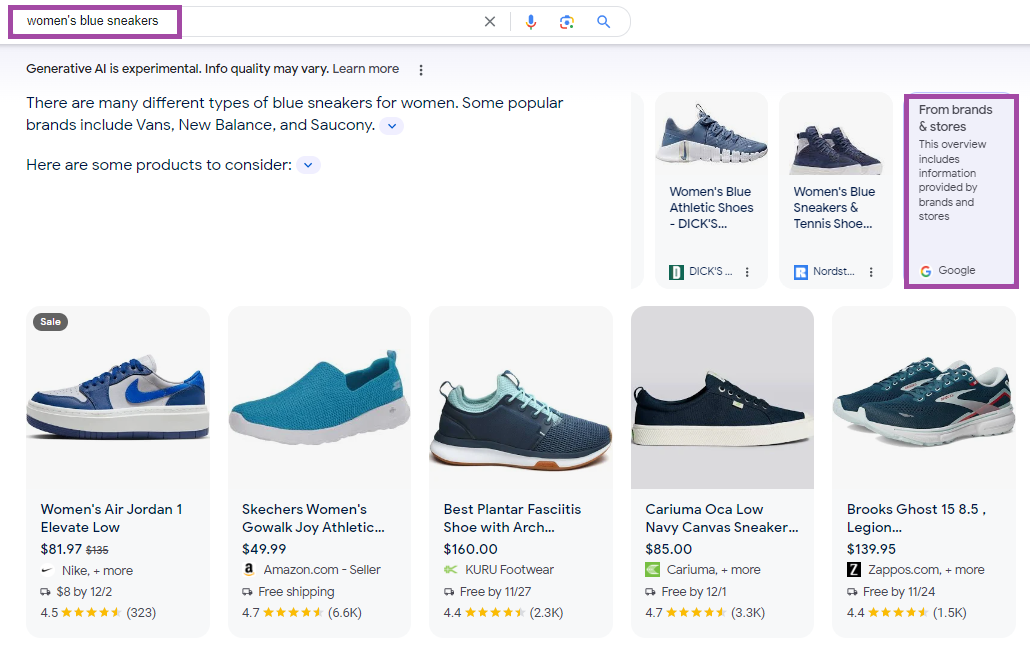Viewport: 1031px width, 653px height.
Task: View the DICK'S blue athletic shoe thumbnail
Action: pyautogui.click(x=711, y=134)
